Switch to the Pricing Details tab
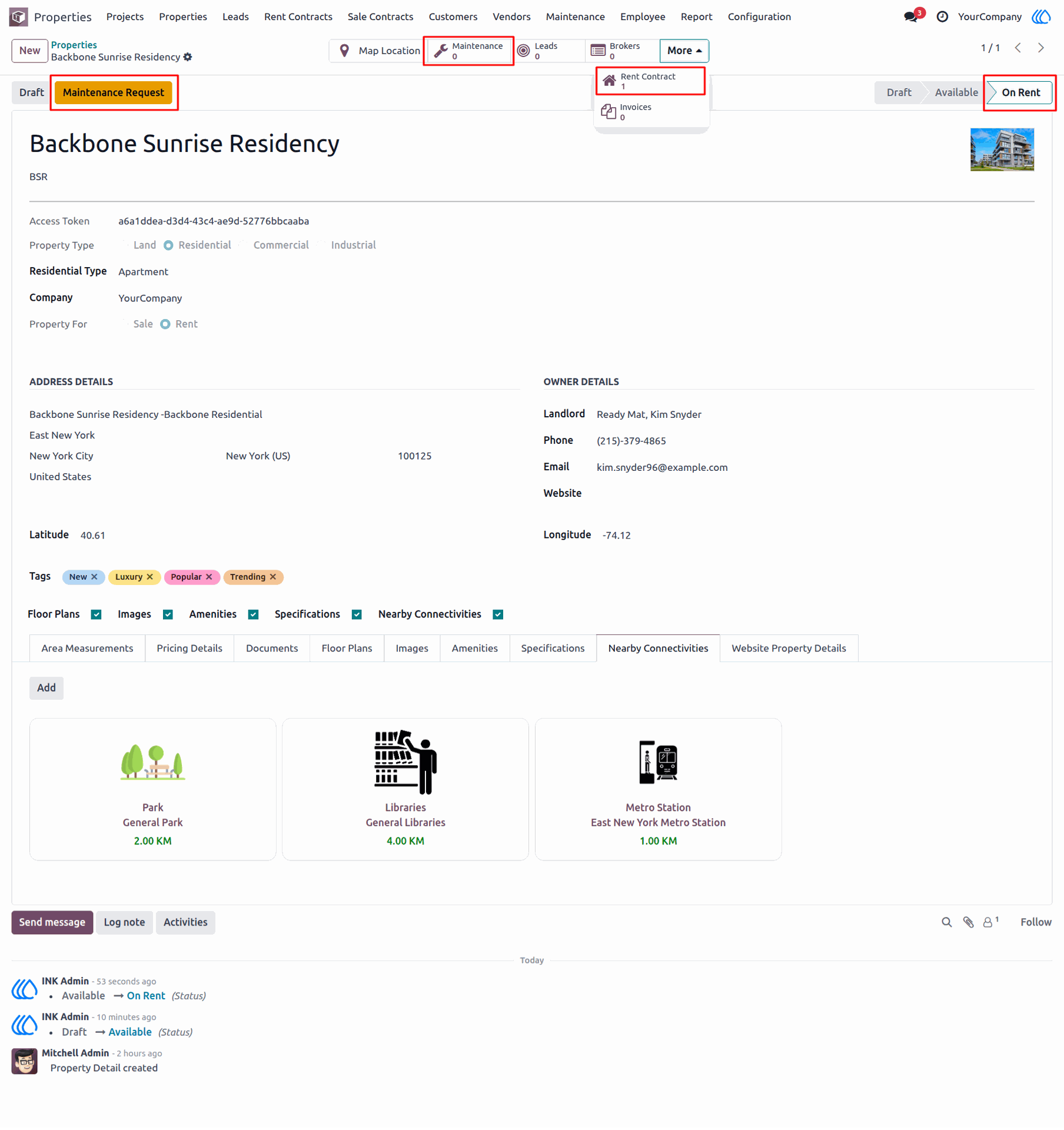This screenshot has width=1064, height=1130. (189, 648)
